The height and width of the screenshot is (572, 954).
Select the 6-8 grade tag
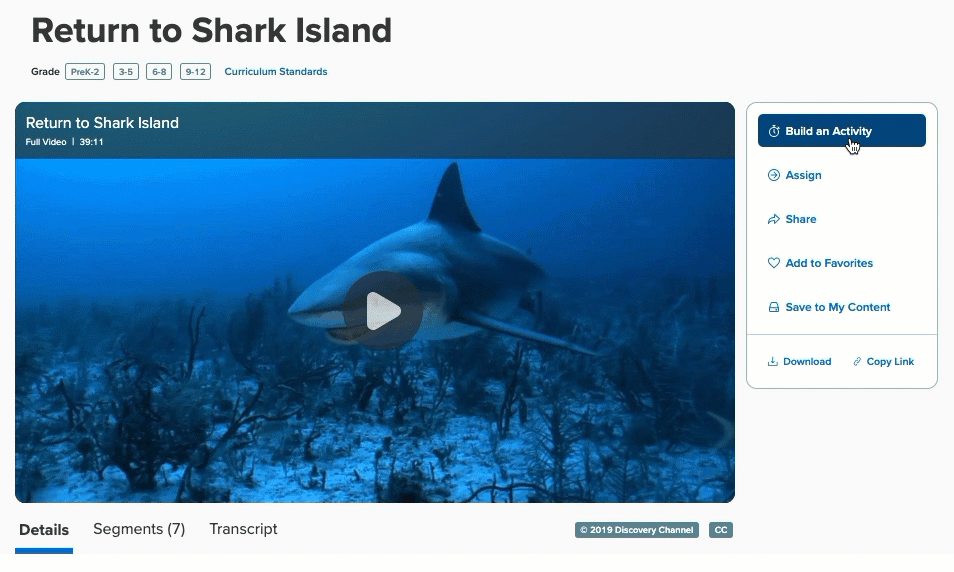click(x=159, y=72)
